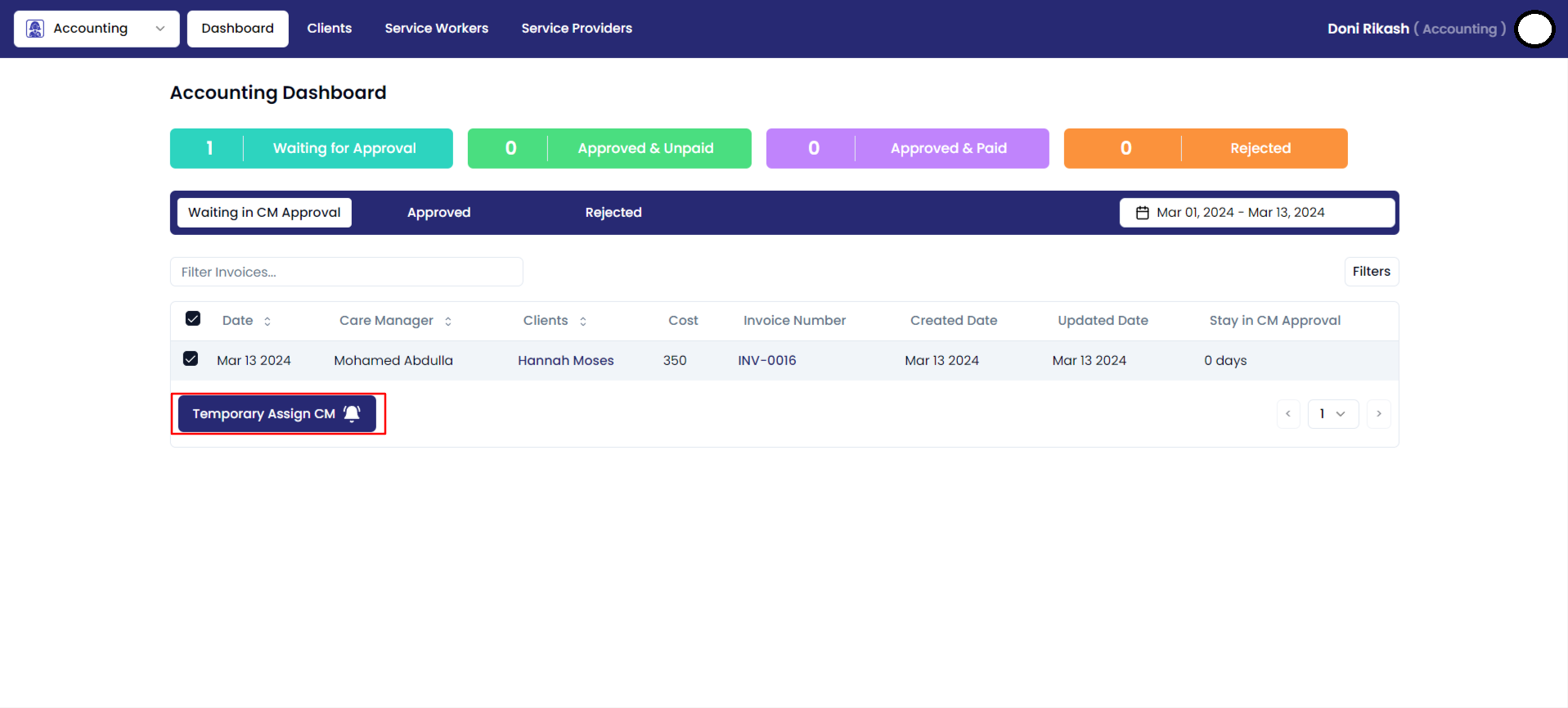Click the Date column sort arrows
The height and width of the screenshot is (708, 1568).
[267, 322]
